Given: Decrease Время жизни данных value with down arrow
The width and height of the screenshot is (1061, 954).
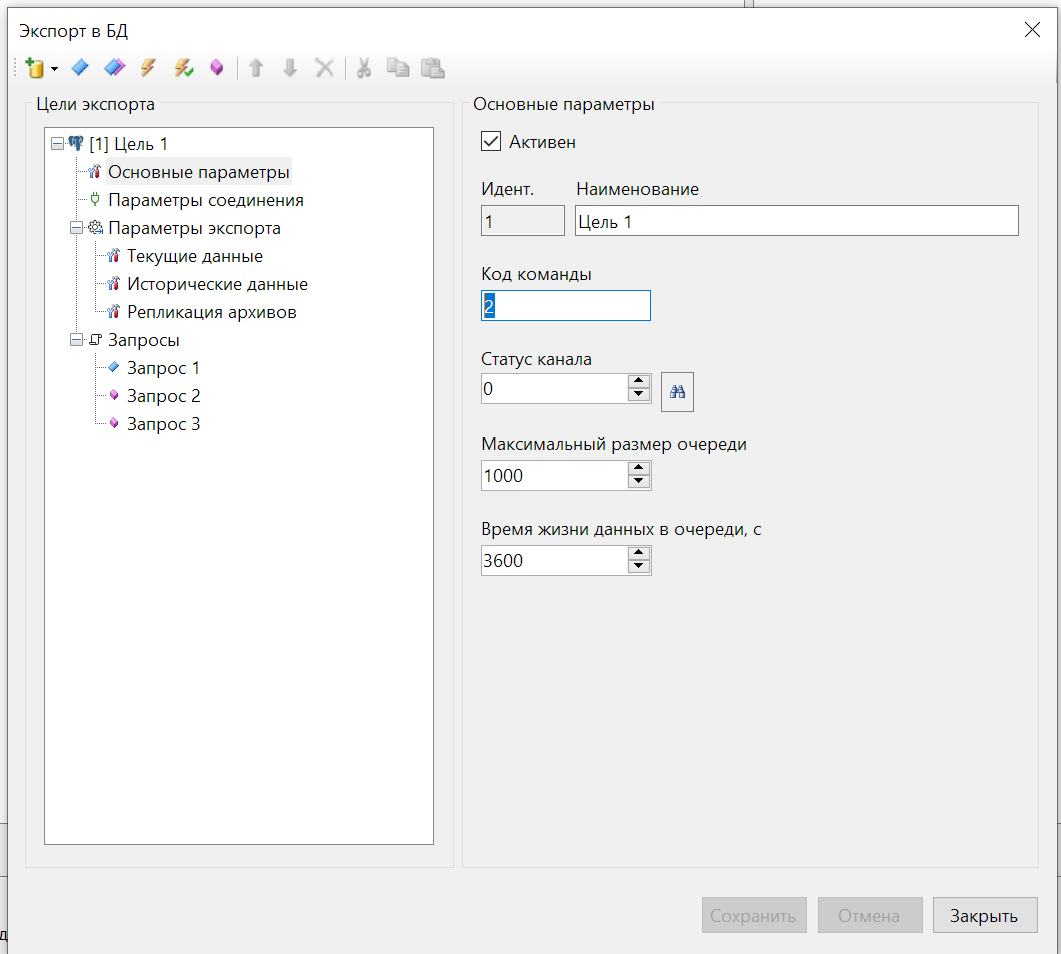Looking at the screenshot, I should click(x=639, y=568).
